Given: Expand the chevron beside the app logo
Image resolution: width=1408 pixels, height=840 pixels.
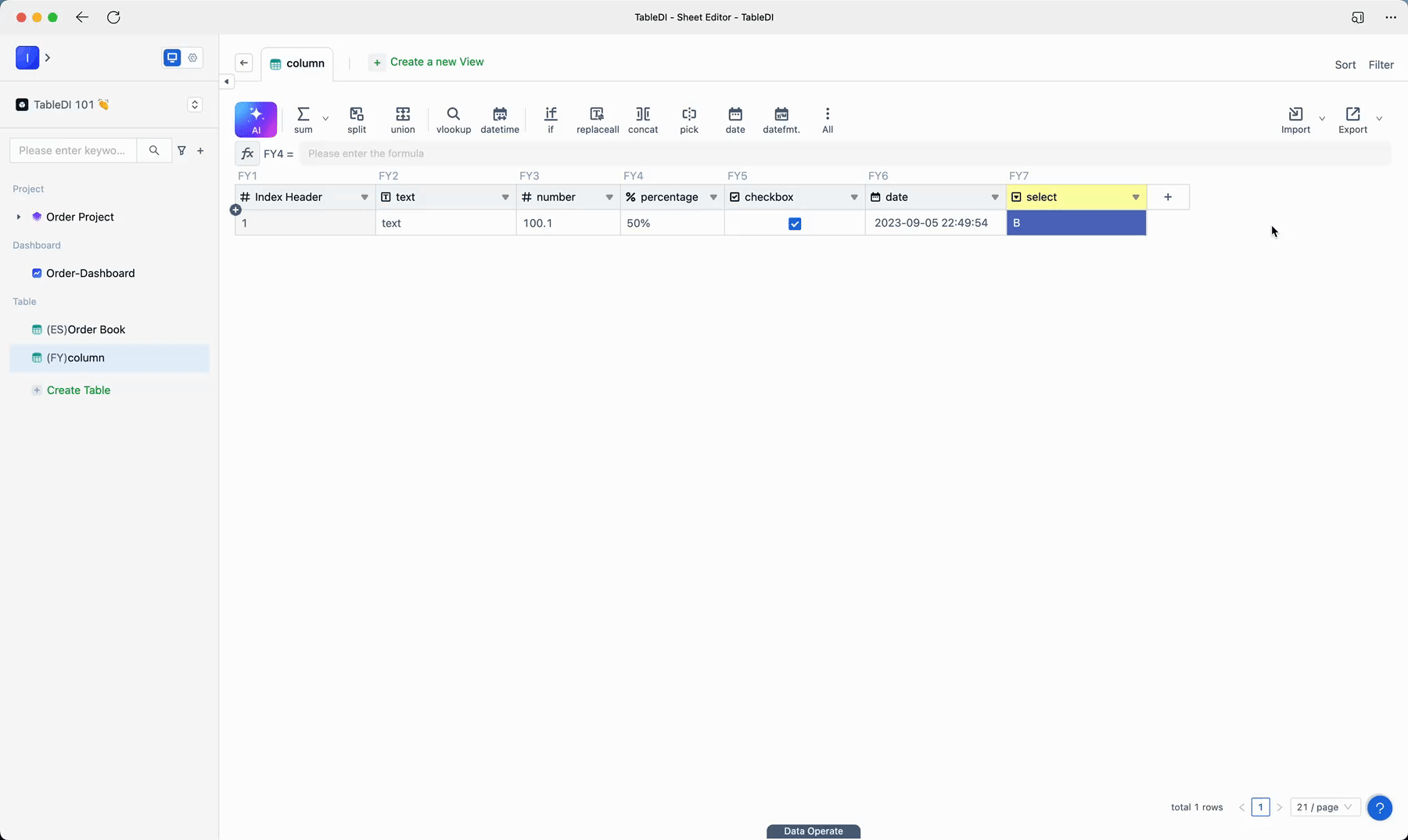Looking at the screenshot, I should point(48,57).
